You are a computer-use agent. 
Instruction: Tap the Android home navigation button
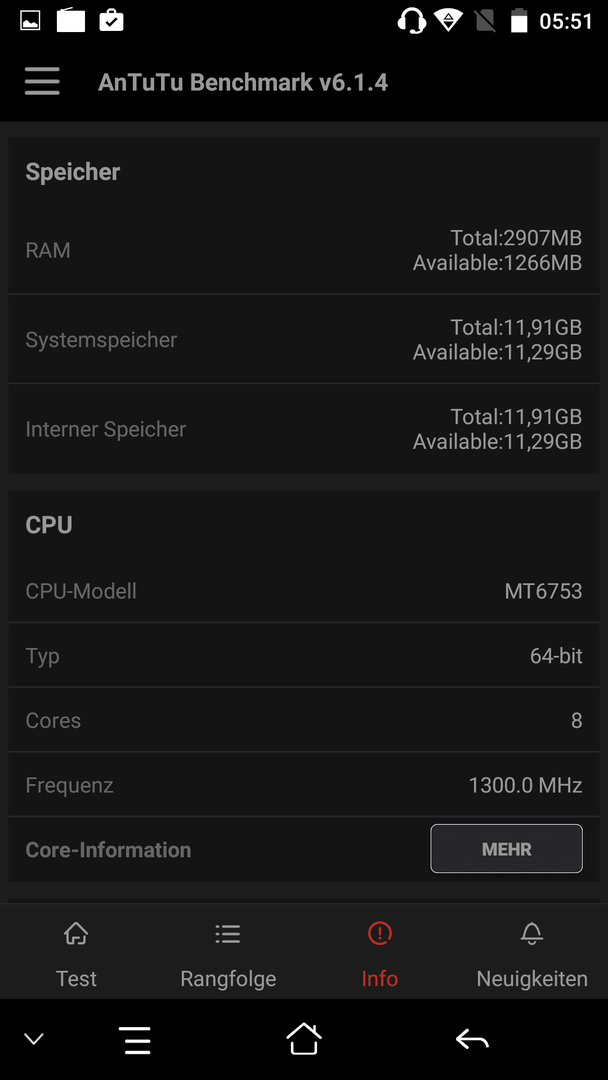click(304, 1039)
